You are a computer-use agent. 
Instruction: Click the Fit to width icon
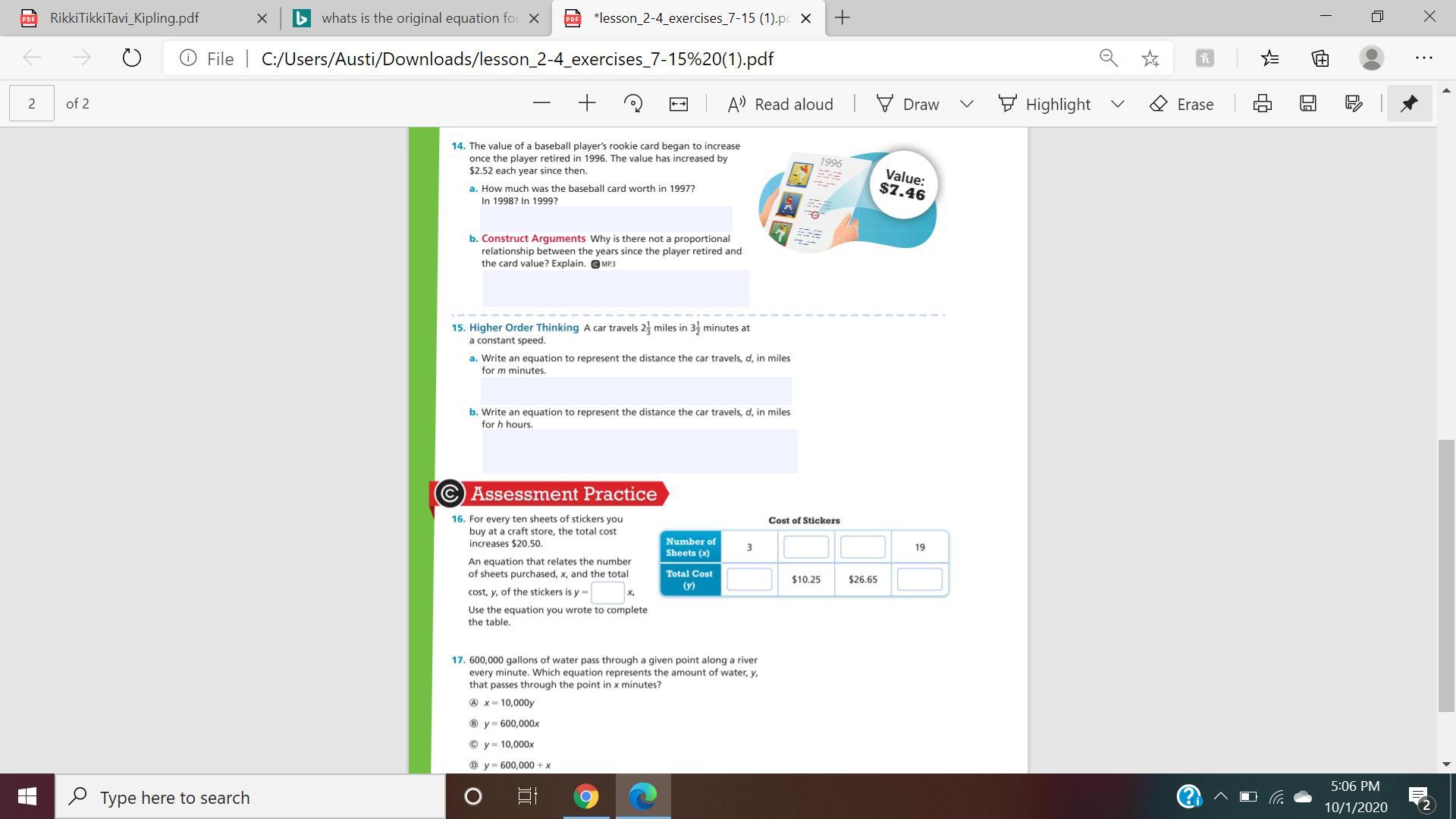tap(679, 104)
